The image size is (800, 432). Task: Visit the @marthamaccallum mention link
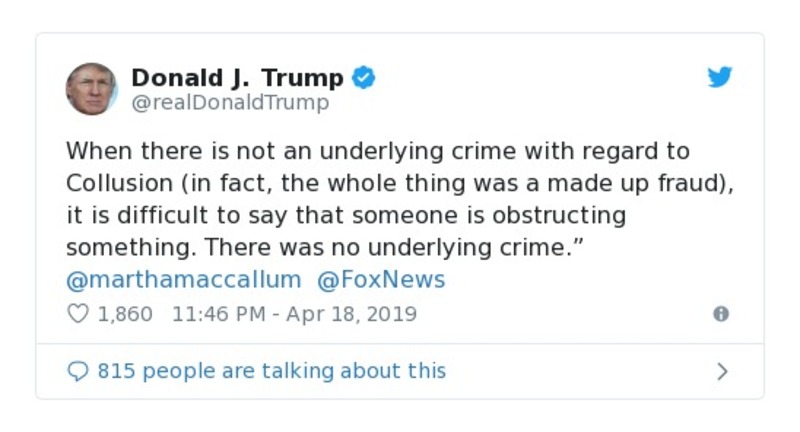[x=183, y=279]
